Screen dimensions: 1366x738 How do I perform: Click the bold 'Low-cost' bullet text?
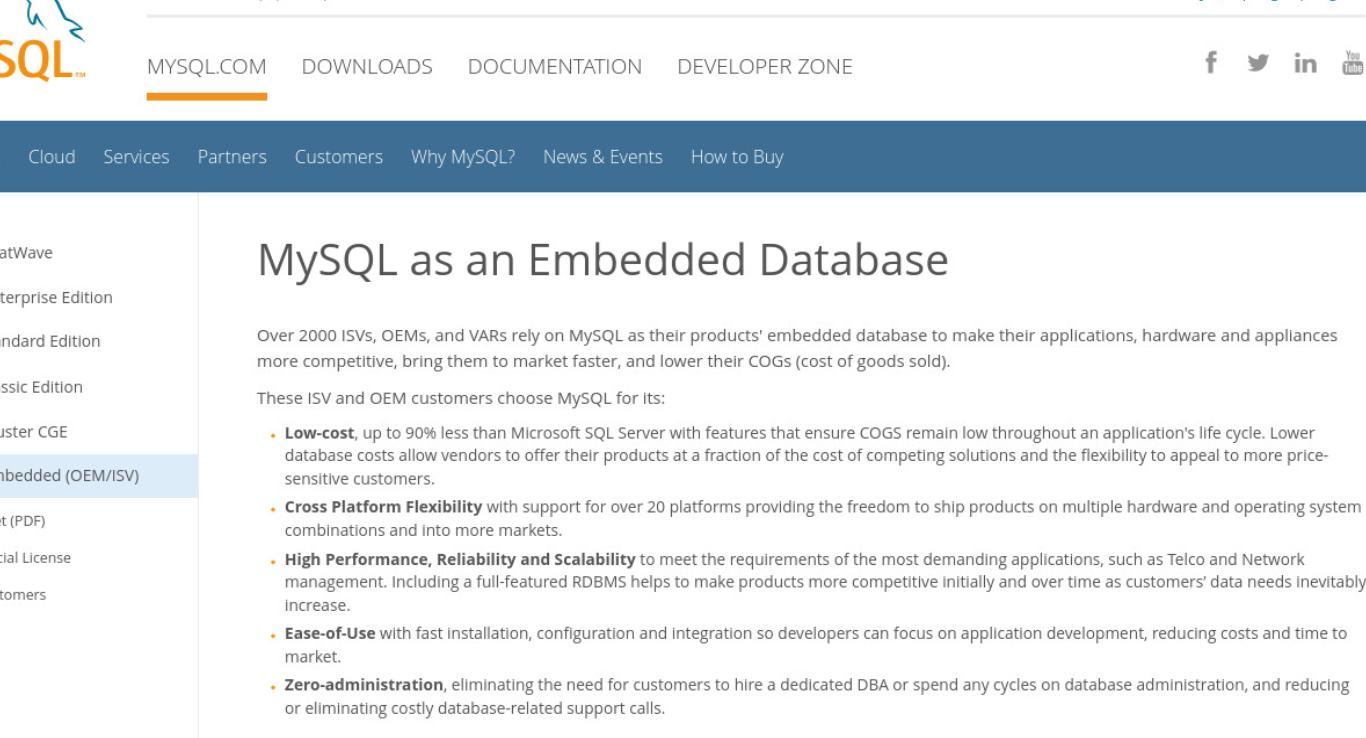(320, 433)
